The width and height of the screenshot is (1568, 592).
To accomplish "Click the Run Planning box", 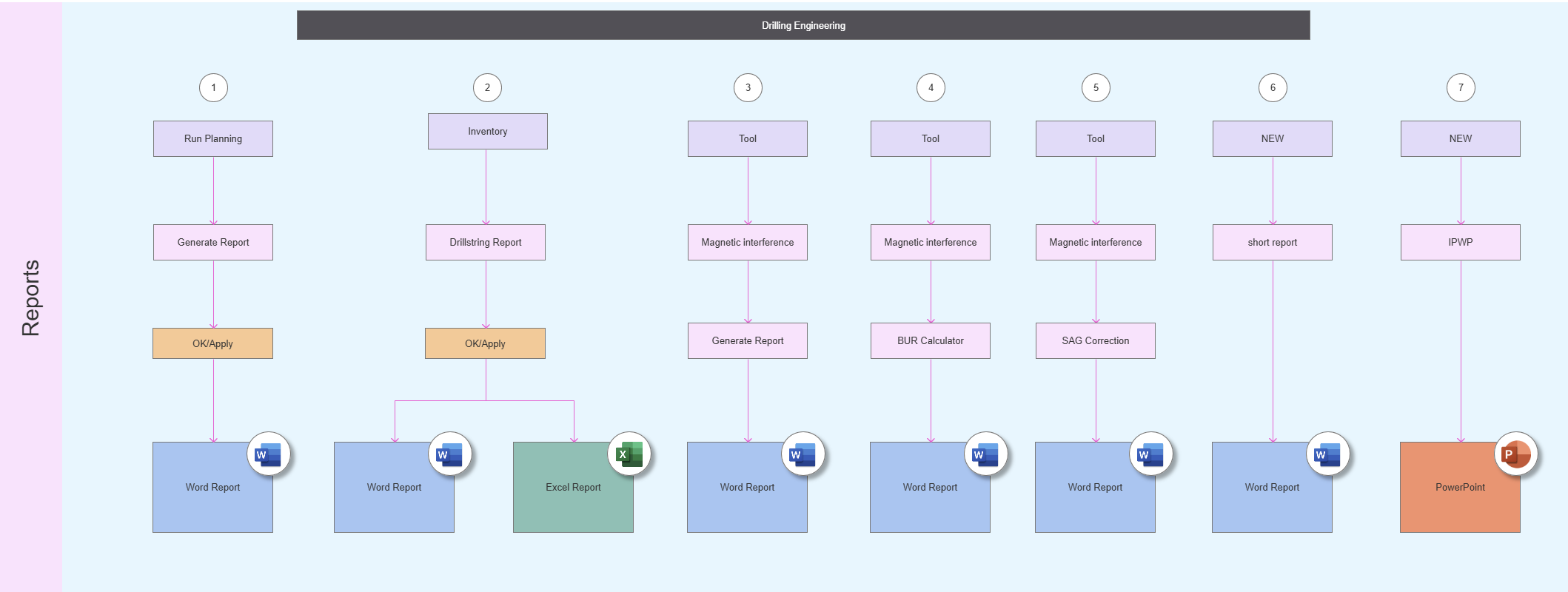I will click(x=213, y=138).
